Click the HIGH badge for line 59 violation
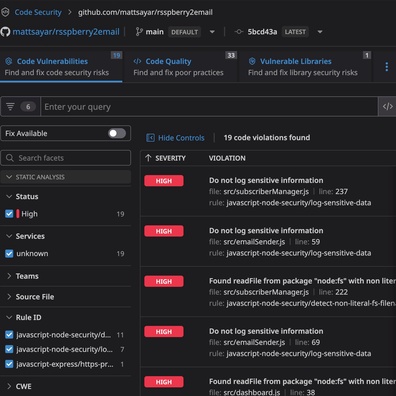This screenshot has width=396, height=396. [164, 231]
